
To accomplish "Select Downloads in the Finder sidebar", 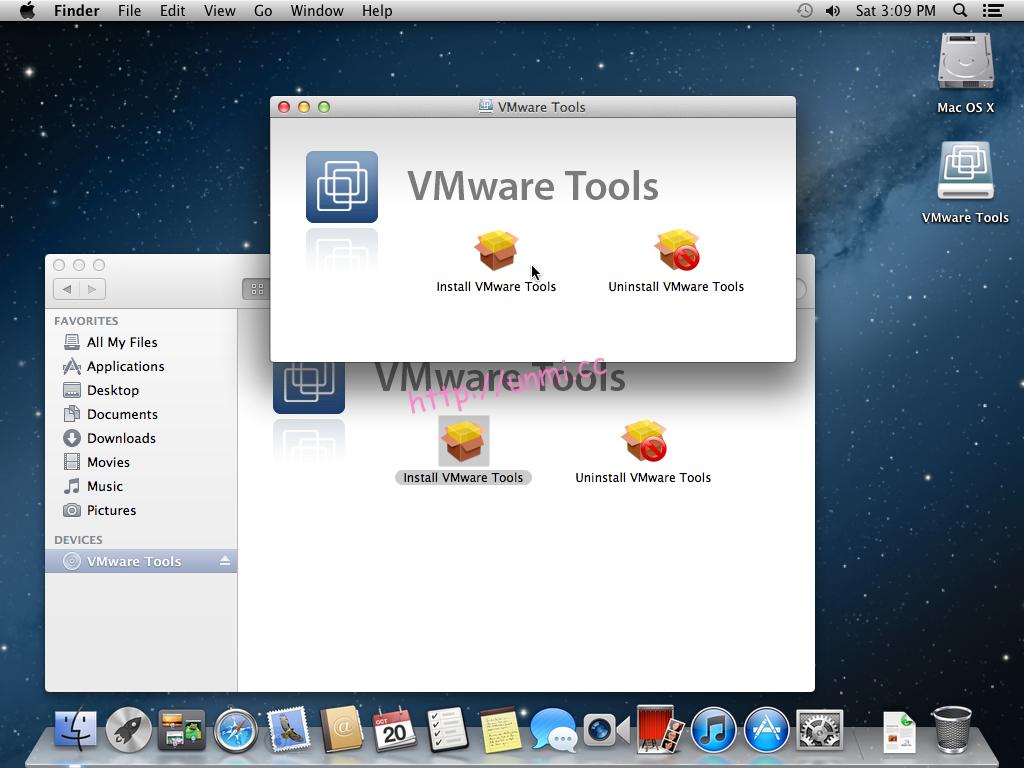I will [x=120, y=438].
